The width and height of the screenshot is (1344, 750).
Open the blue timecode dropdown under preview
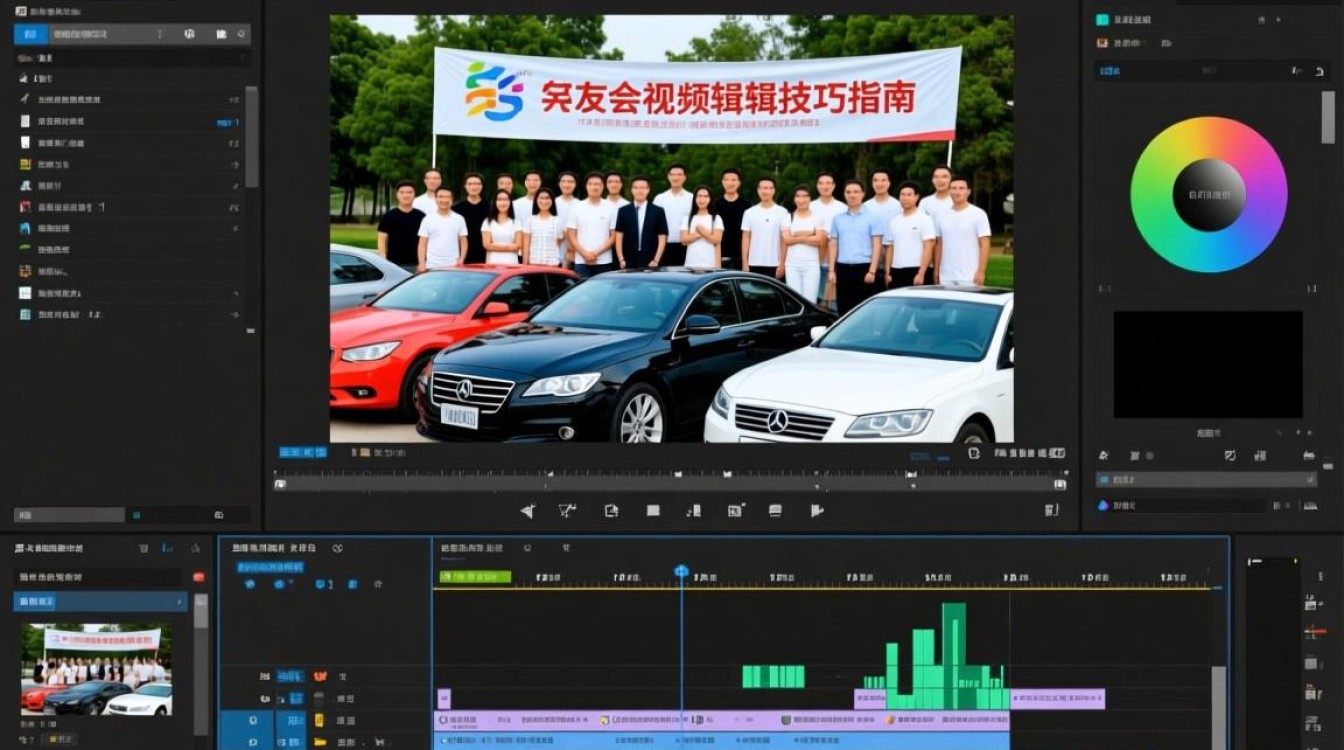click(303, 452)
